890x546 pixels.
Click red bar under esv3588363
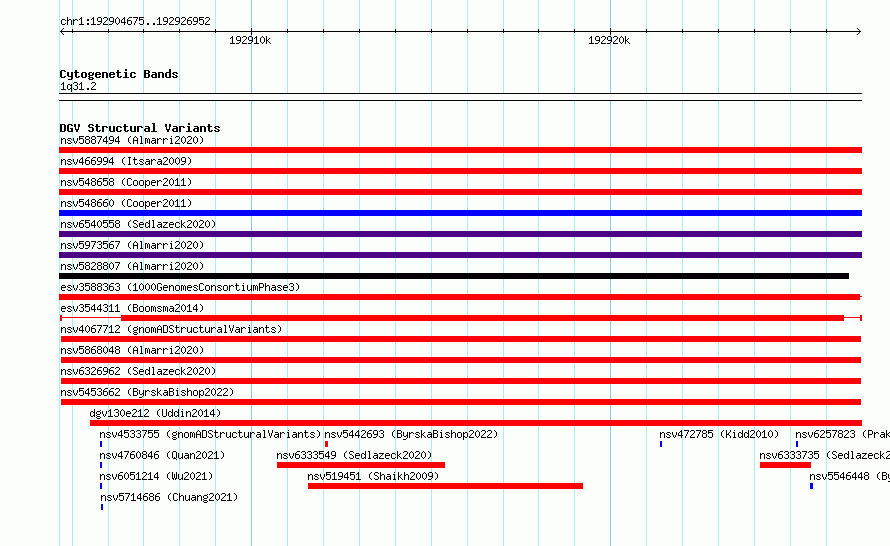tap(460, 297)
